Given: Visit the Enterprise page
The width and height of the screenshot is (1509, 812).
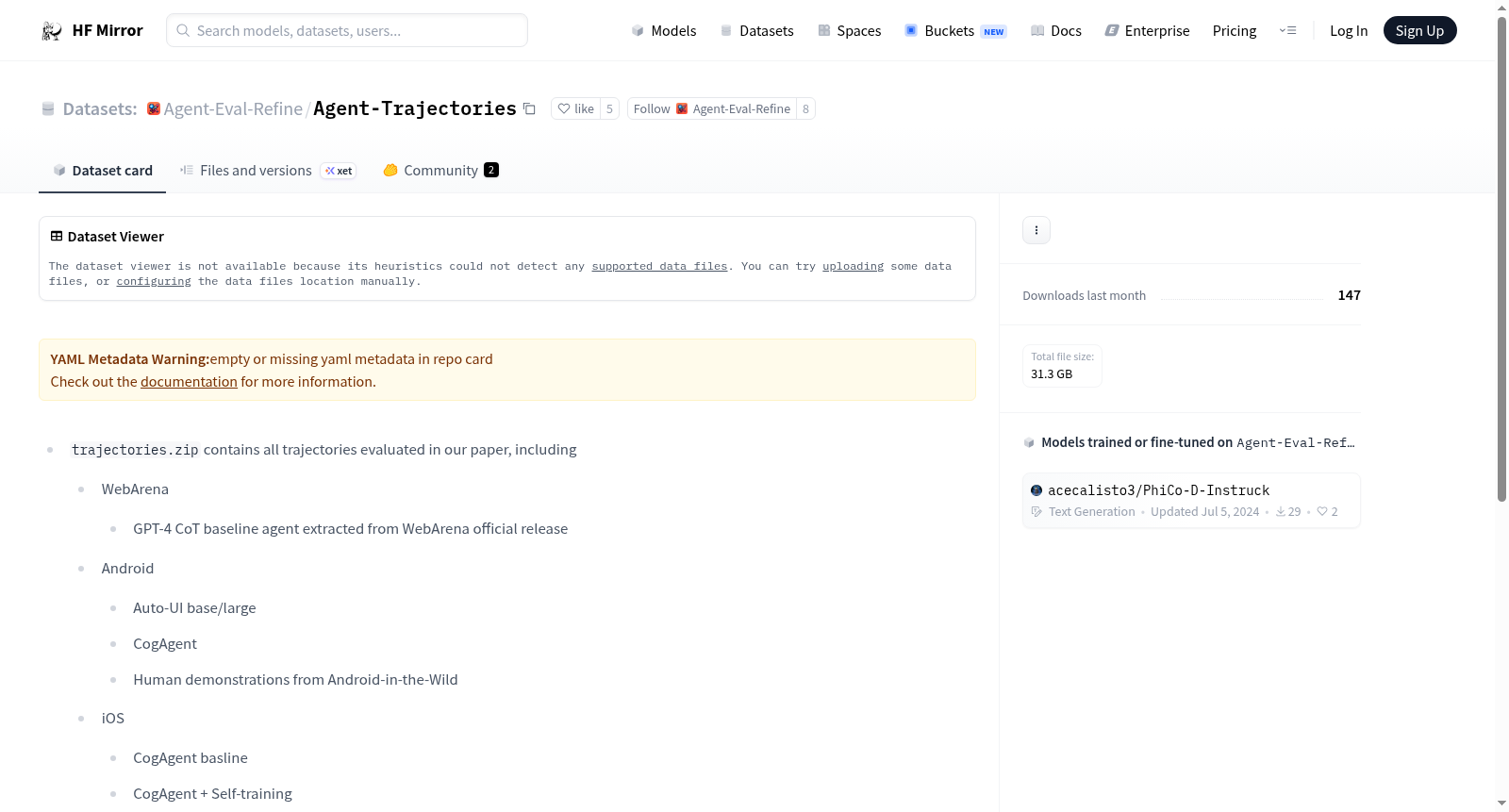Looking at the screenshot, I should coord(1148,31).
